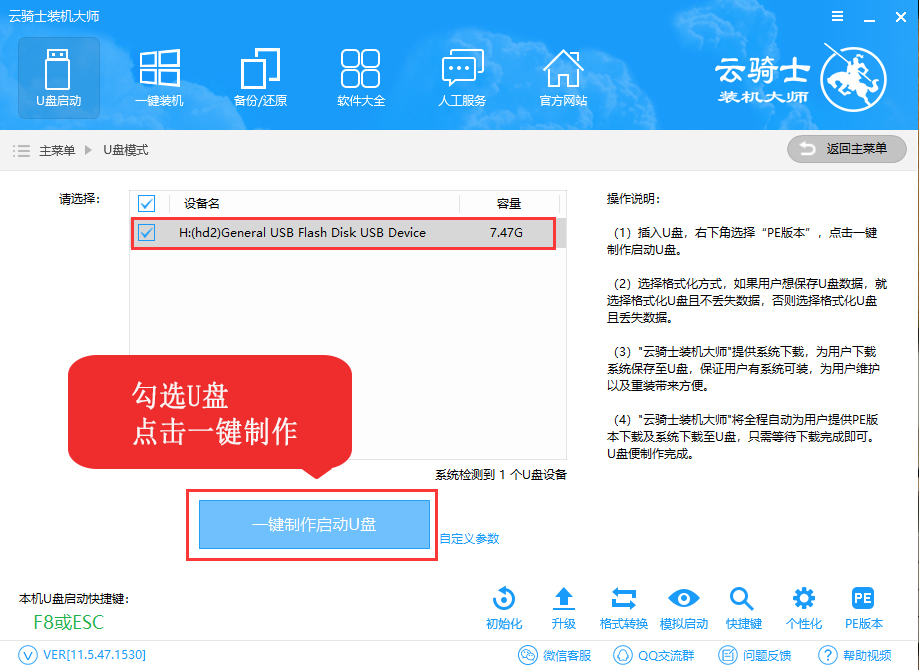Viewport: 919px width, 670px height.
Task: Visit the 官方网站 official site
Action: click(x=563, y=78)
